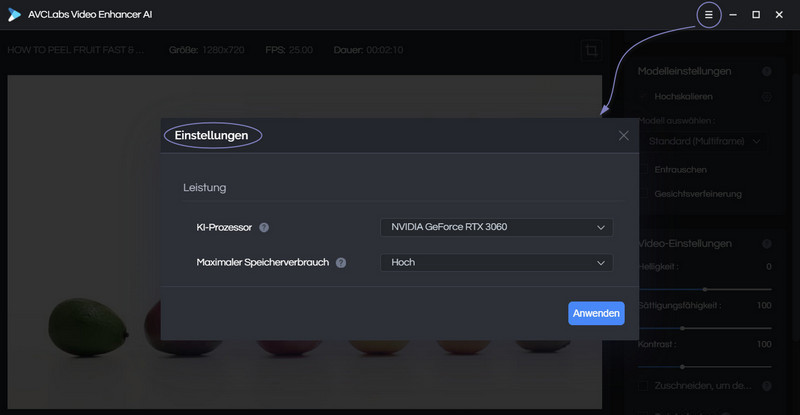Click help icon next to Video-Einstellungen
The width and height of the screenshot is (800, 415).
[x=767, y=244]
